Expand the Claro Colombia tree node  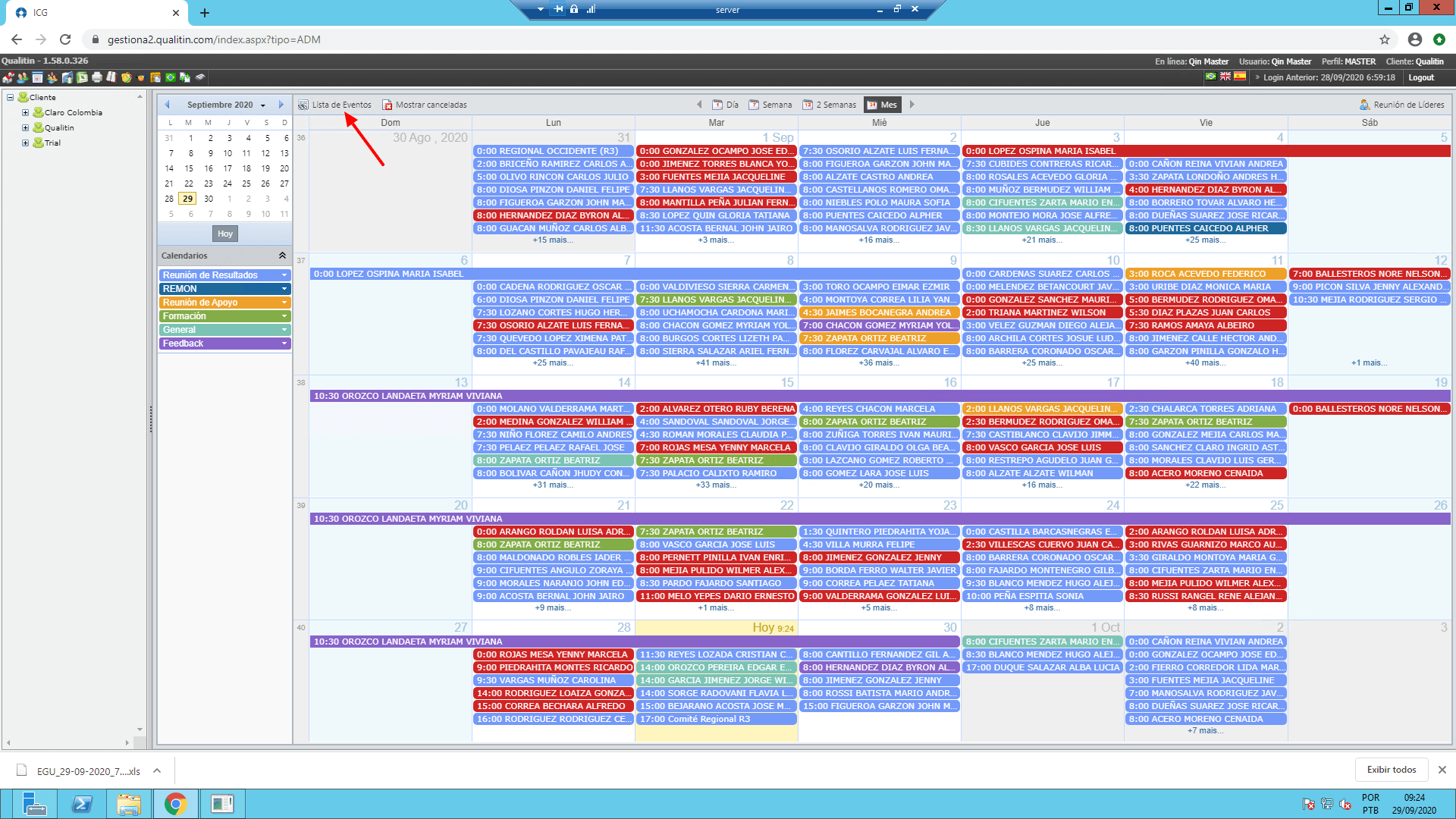(25, 112)
